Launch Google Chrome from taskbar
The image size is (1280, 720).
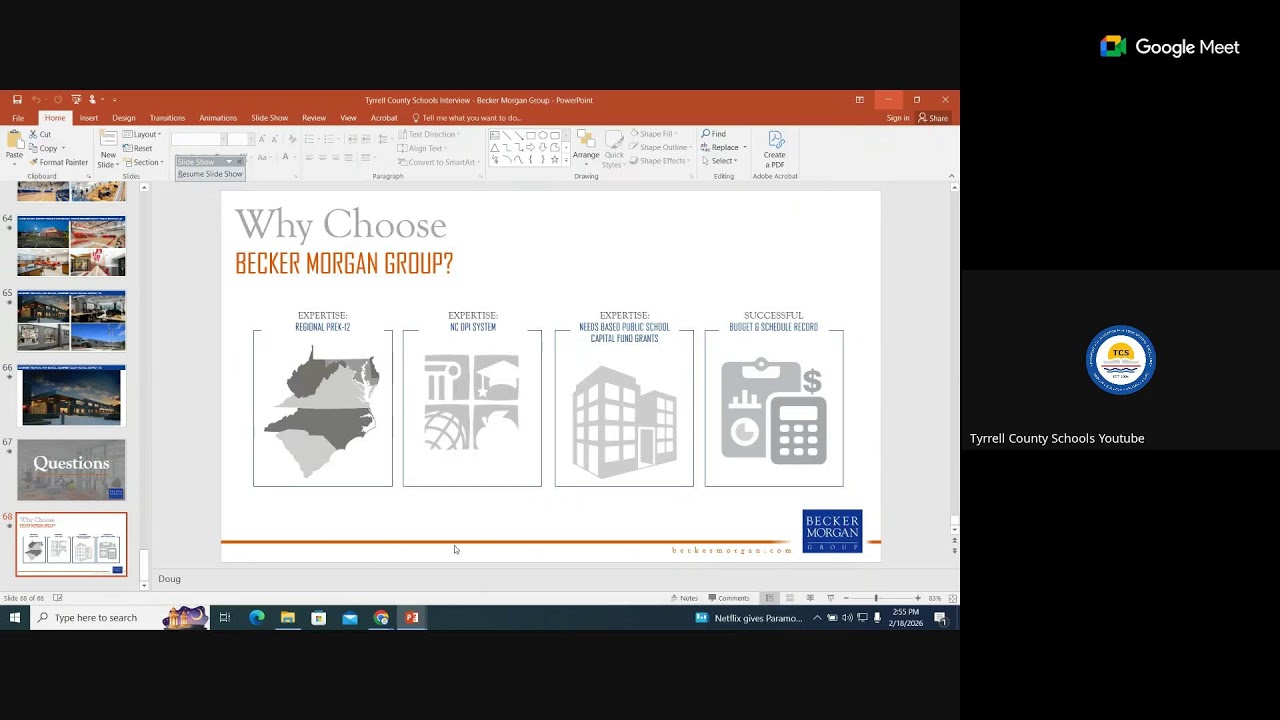(x=381, y=618)
